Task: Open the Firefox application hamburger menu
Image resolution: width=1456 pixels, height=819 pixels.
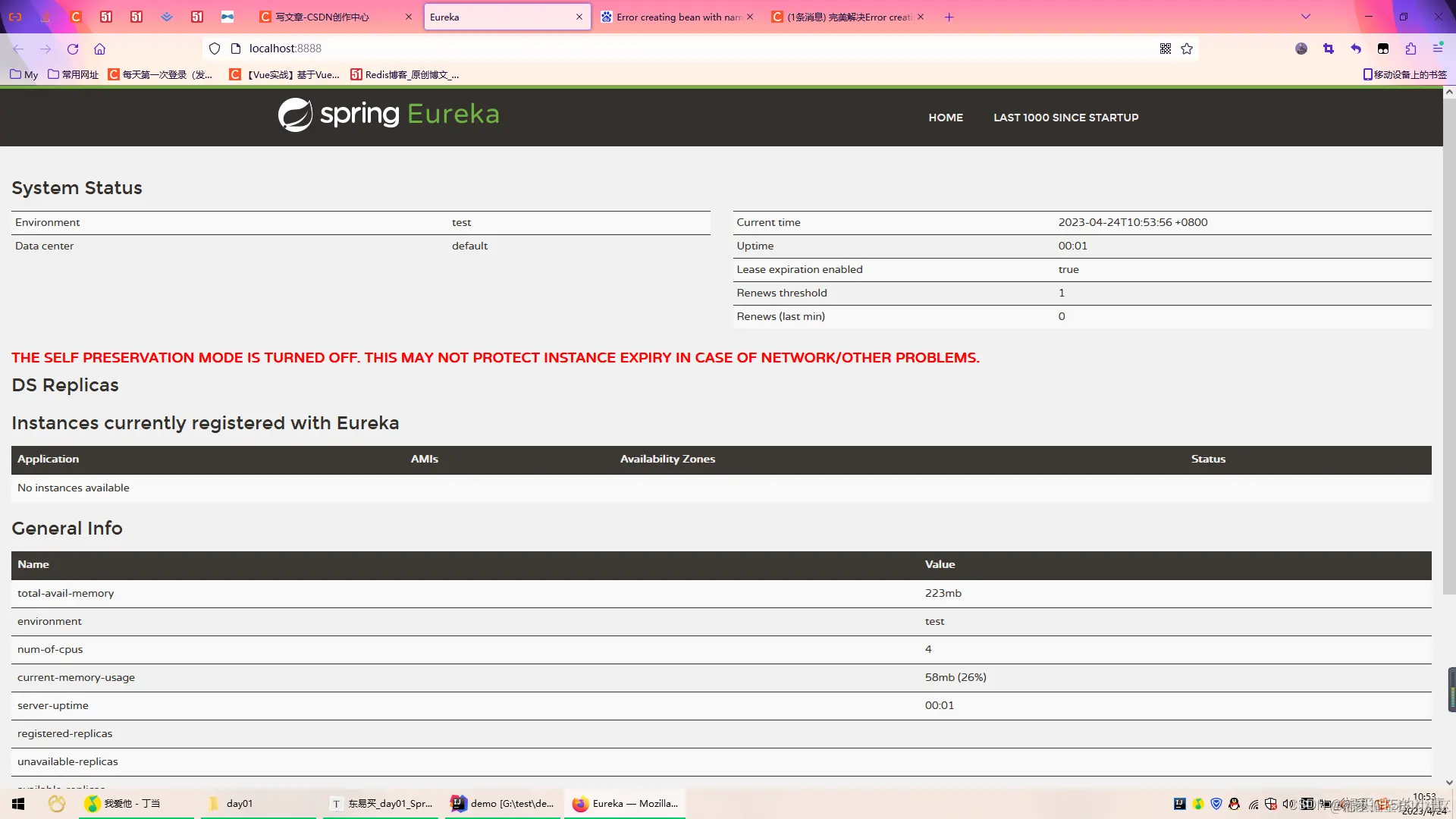Action: pos(1438,49)
